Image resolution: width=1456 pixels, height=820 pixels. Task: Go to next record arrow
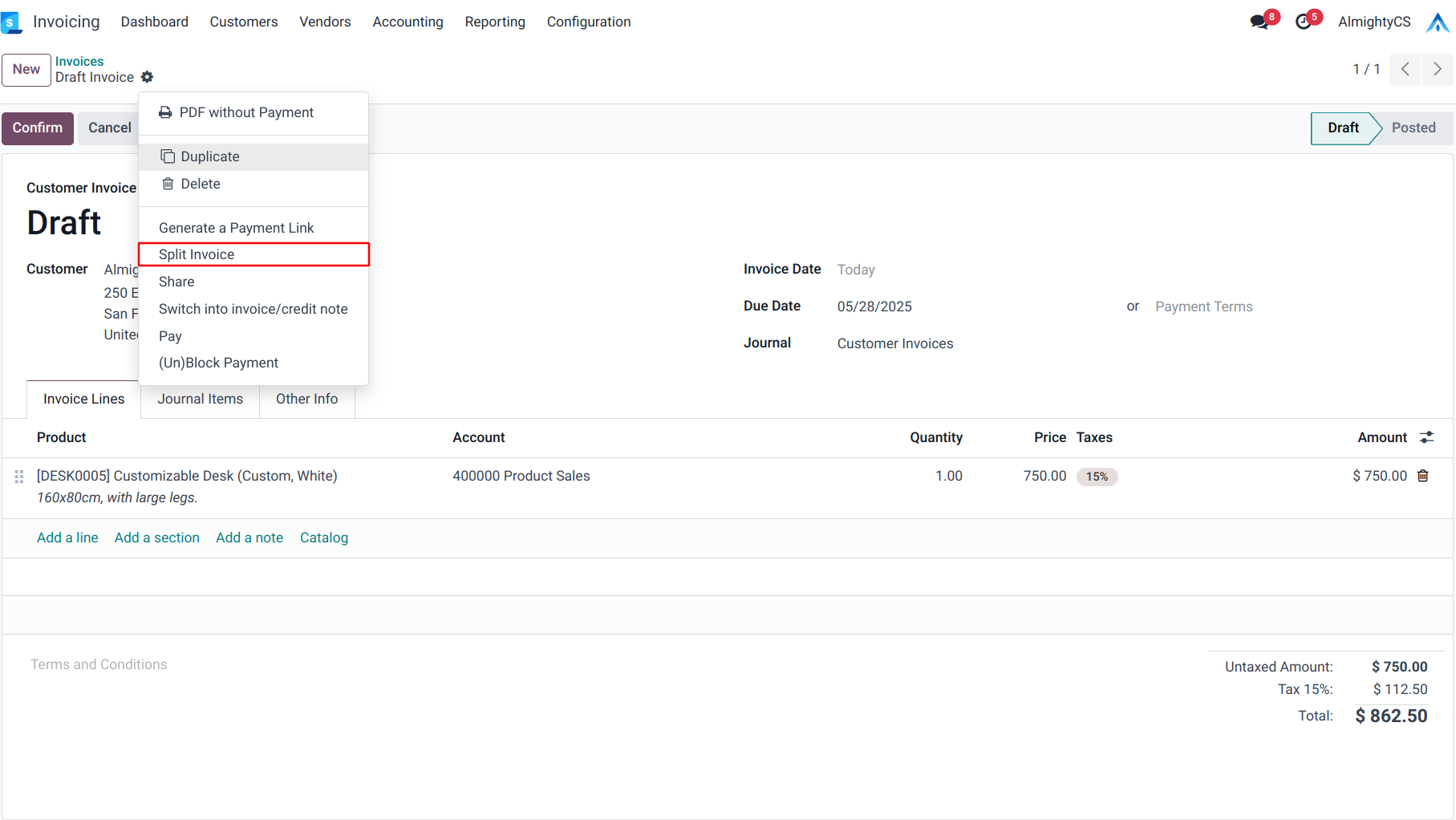(x=1438, y=69)
